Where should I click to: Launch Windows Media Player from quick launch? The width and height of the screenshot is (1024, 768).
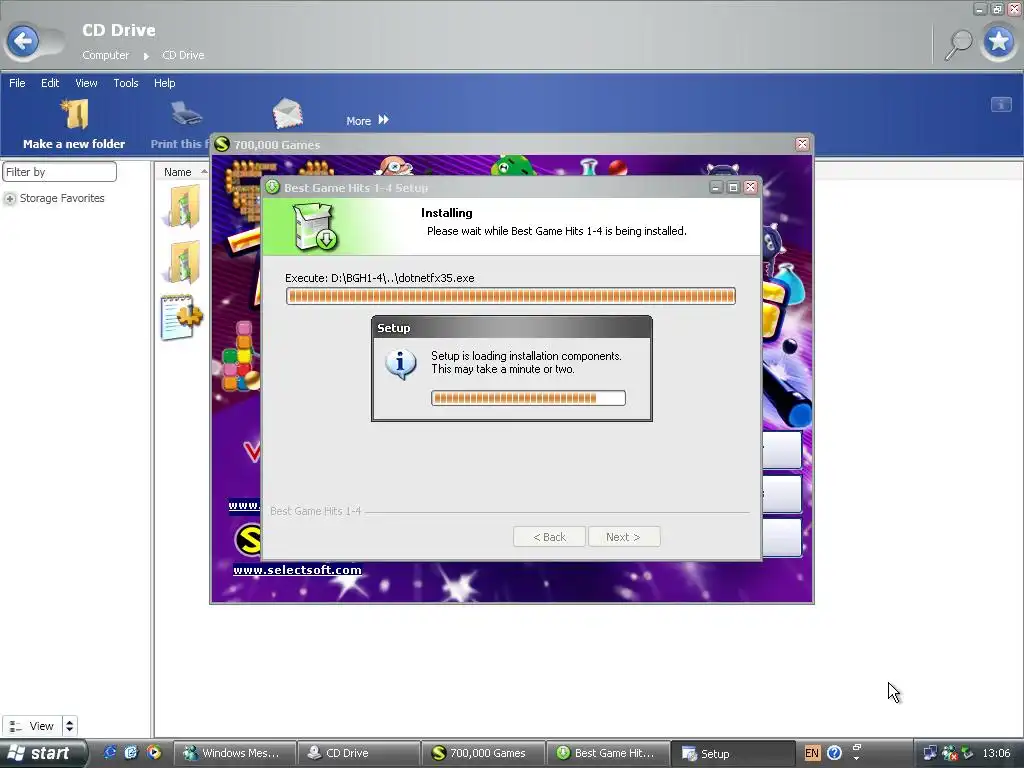154,753
